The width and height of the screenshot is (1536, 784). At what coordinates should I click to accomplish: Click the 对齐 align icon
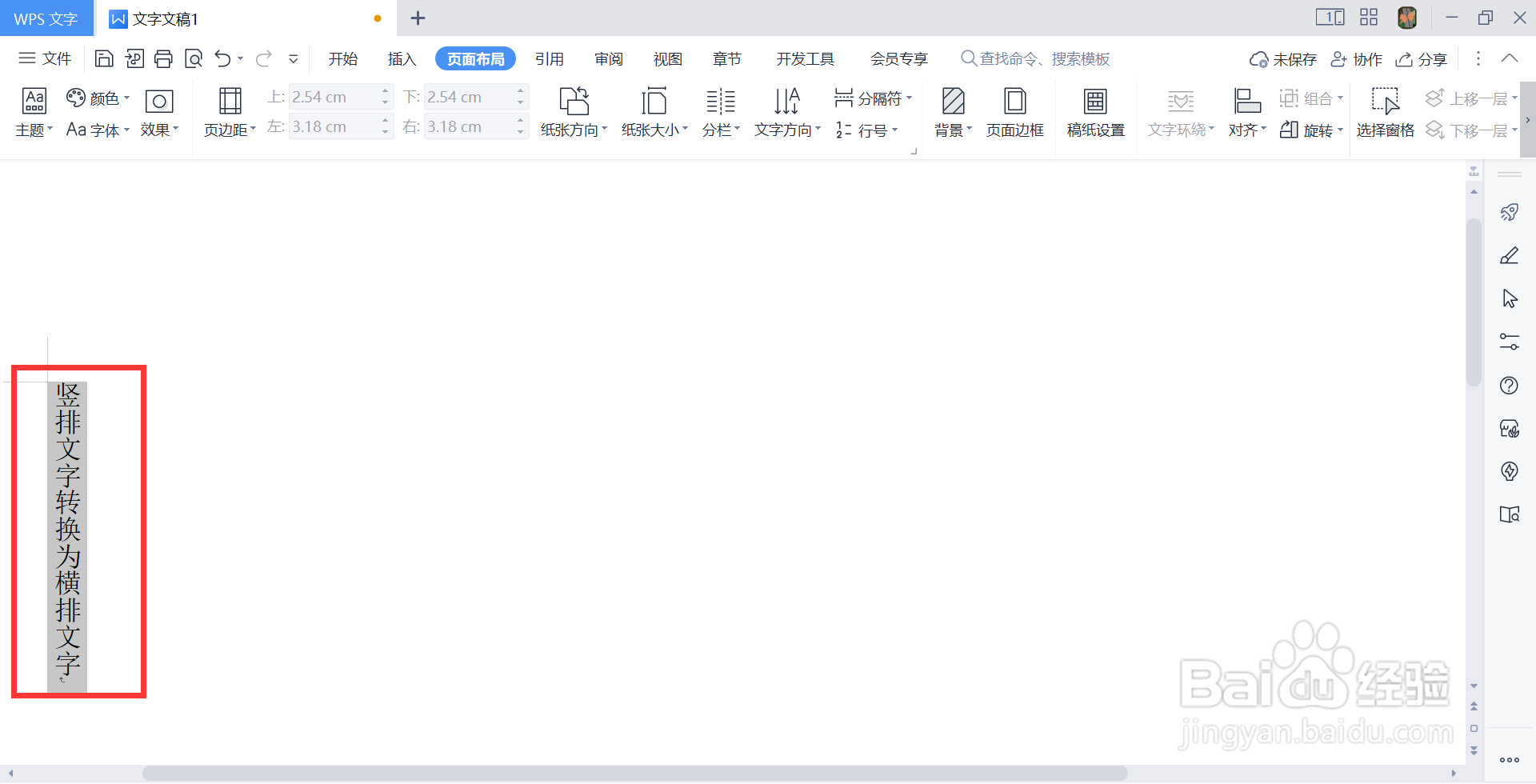pos(1247,101)
